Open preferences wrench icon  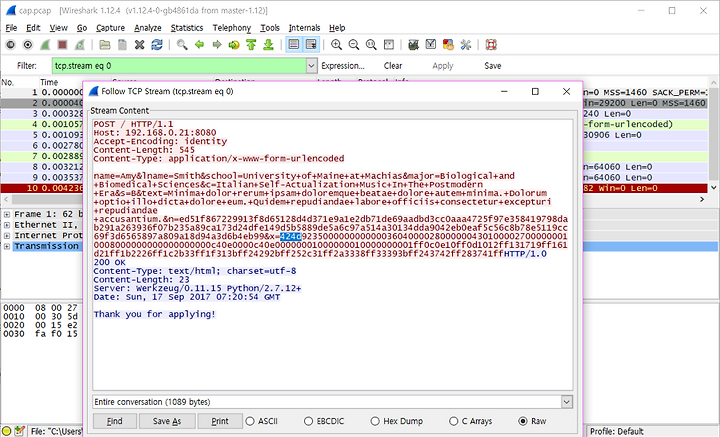[x=466, y=45]
